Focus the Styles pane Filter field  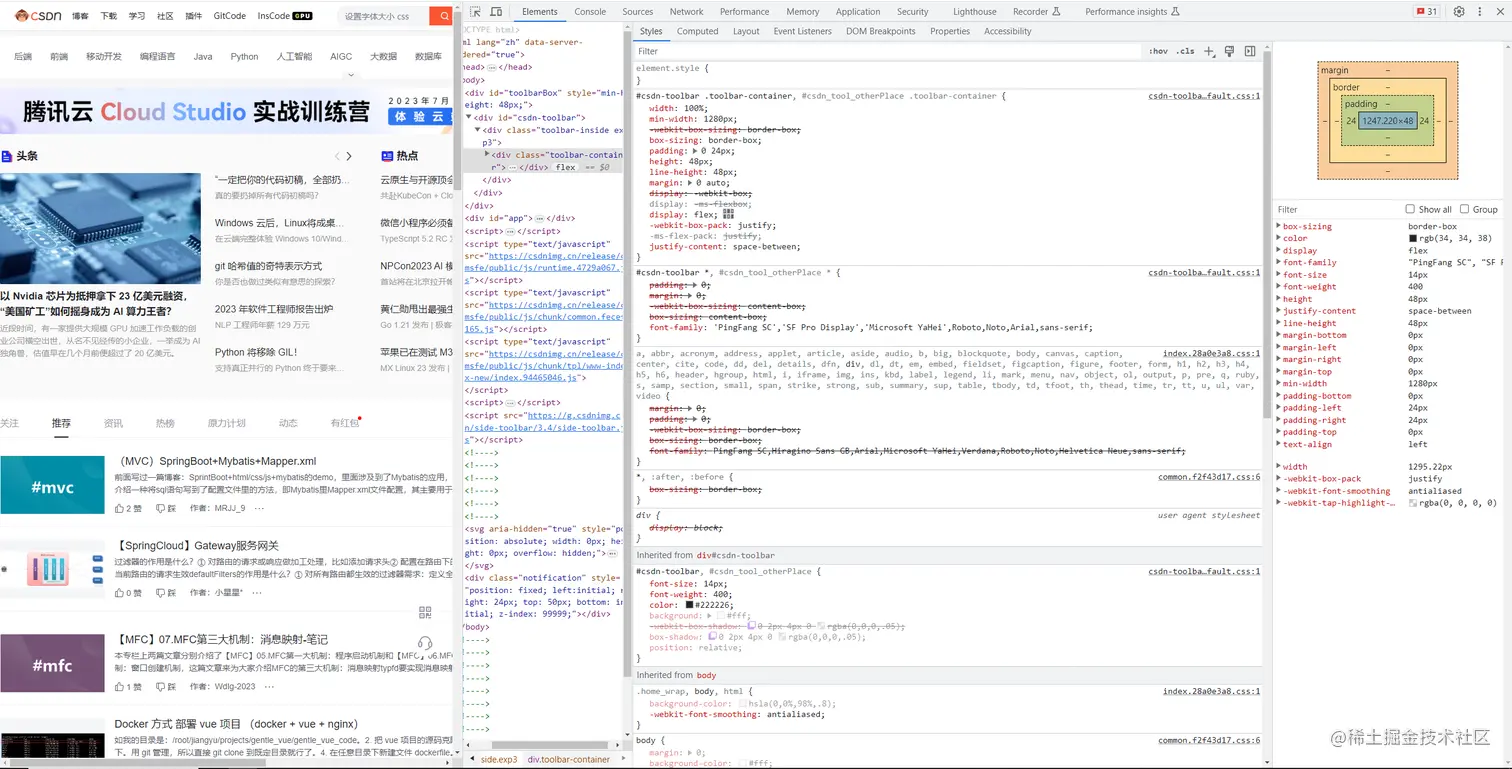(888, 51)
